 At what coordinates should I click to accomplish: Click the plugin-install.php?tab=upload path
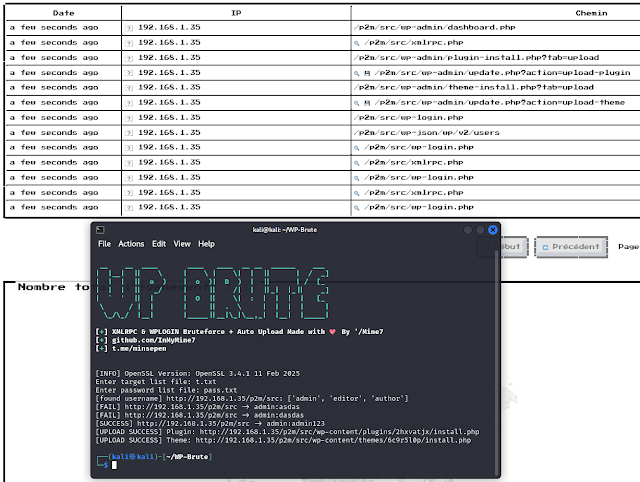(476, 58)
